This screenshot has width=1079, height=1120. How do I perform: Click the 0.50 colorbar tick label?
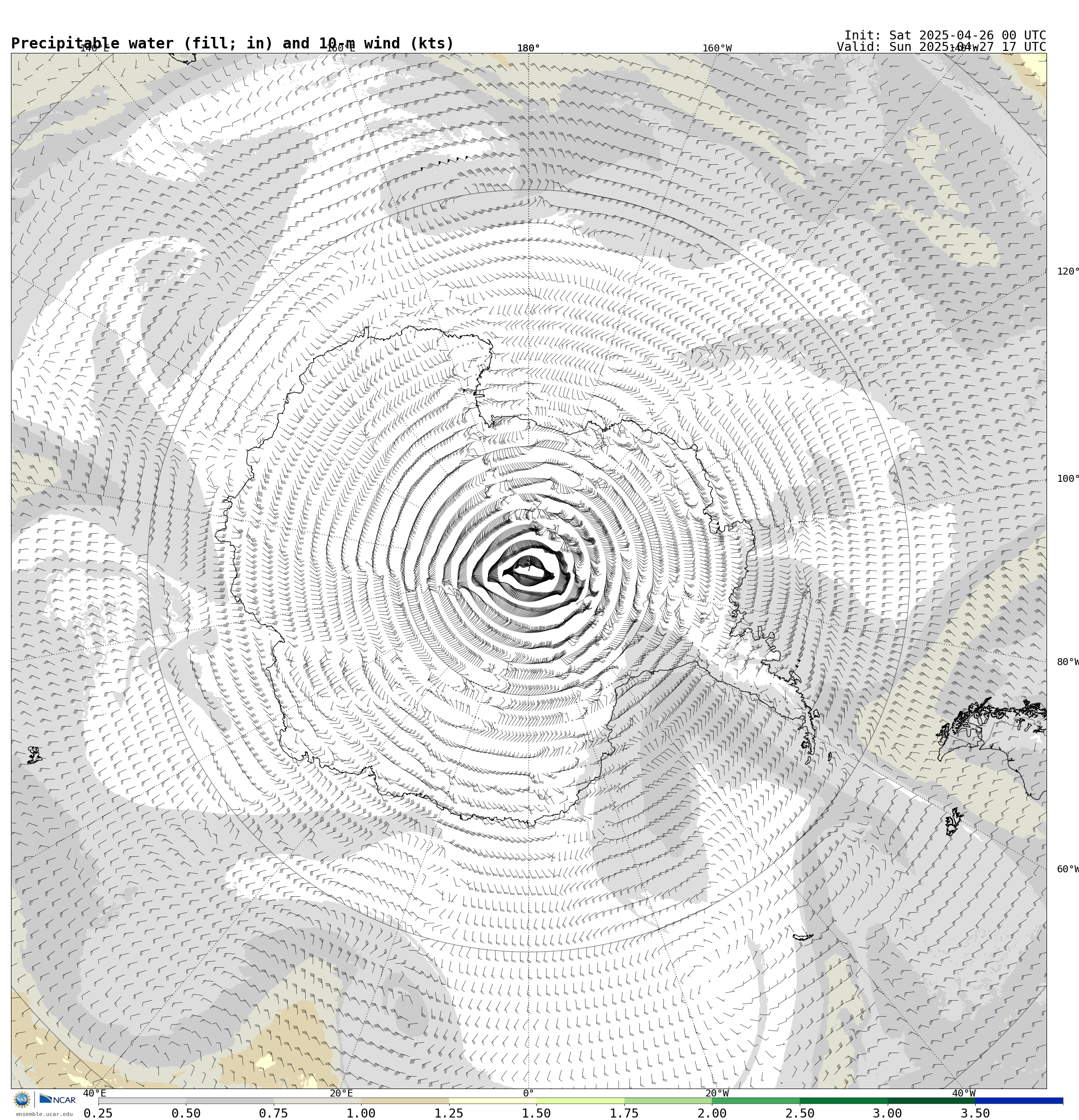pyautogui.click(x=186, y=1113)
